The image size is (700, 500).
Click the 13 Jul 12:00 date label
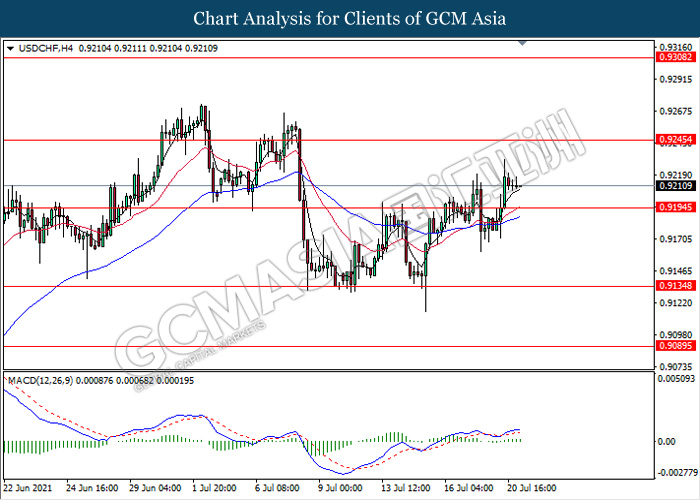tap(406, 488)
